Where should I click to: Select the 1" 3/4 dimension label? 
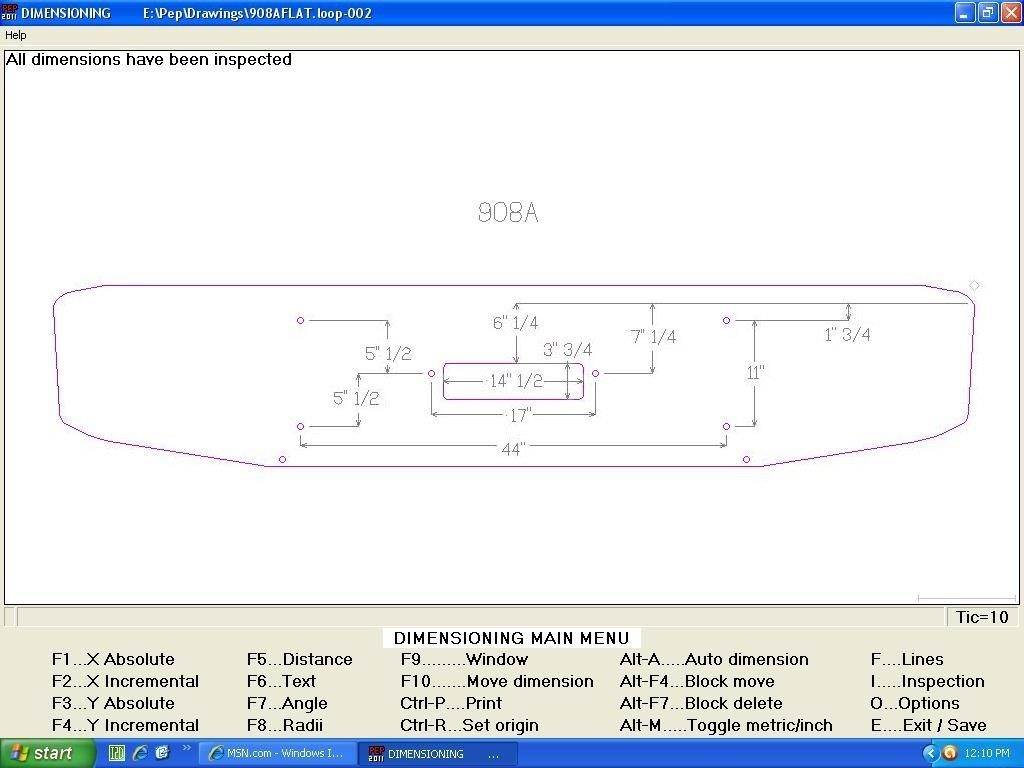[x=847, y=335]
